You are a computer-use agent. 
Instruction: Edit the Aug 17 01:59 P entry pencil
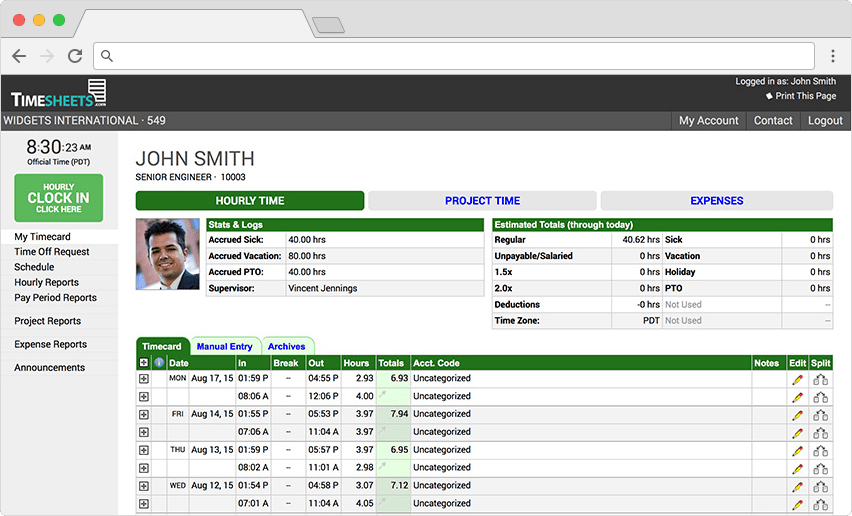pyautogui.click(x=797, y=380)
